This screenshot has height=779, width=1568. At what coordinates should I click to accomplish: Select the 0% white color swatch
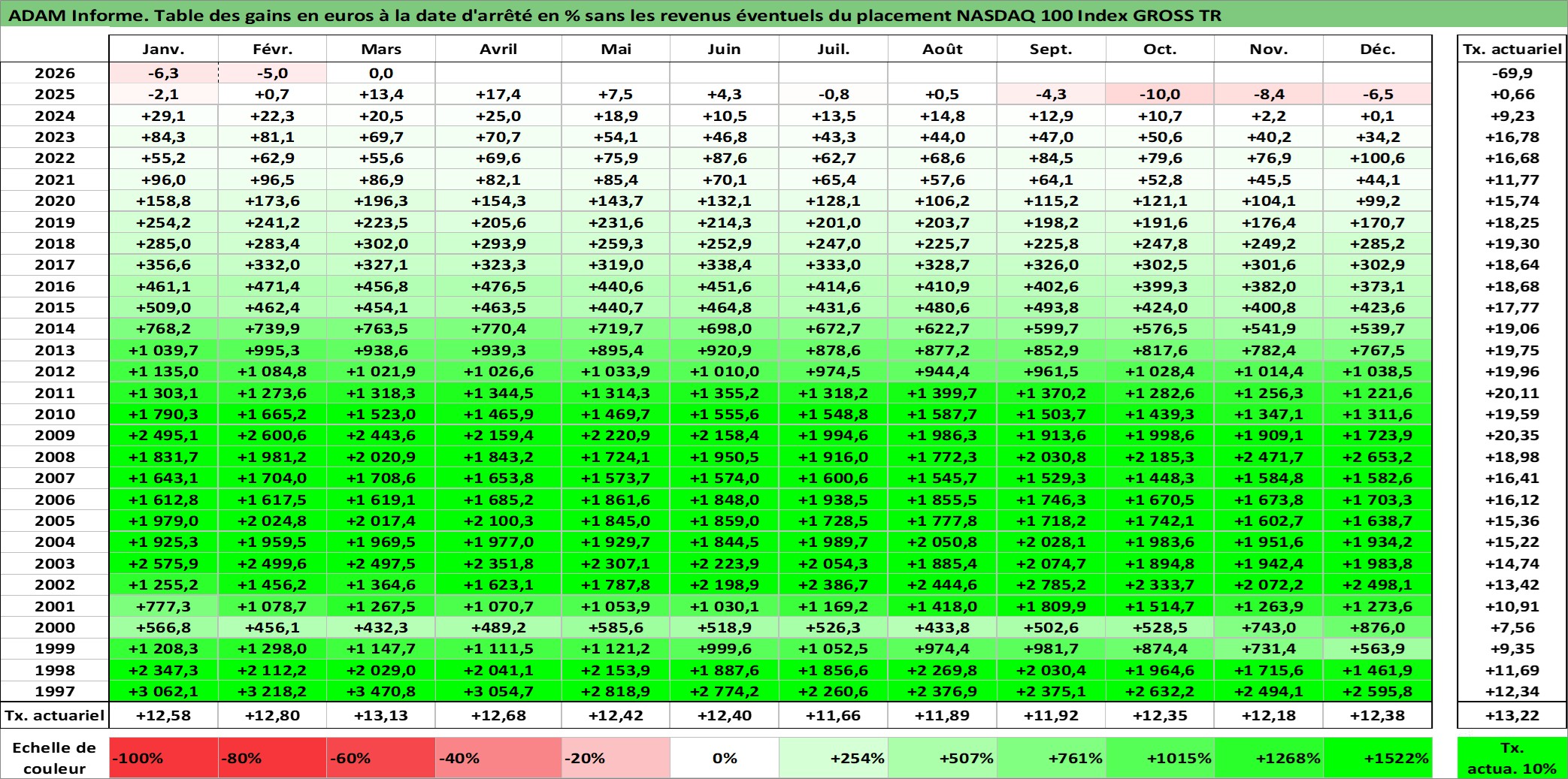coord(725,758)
